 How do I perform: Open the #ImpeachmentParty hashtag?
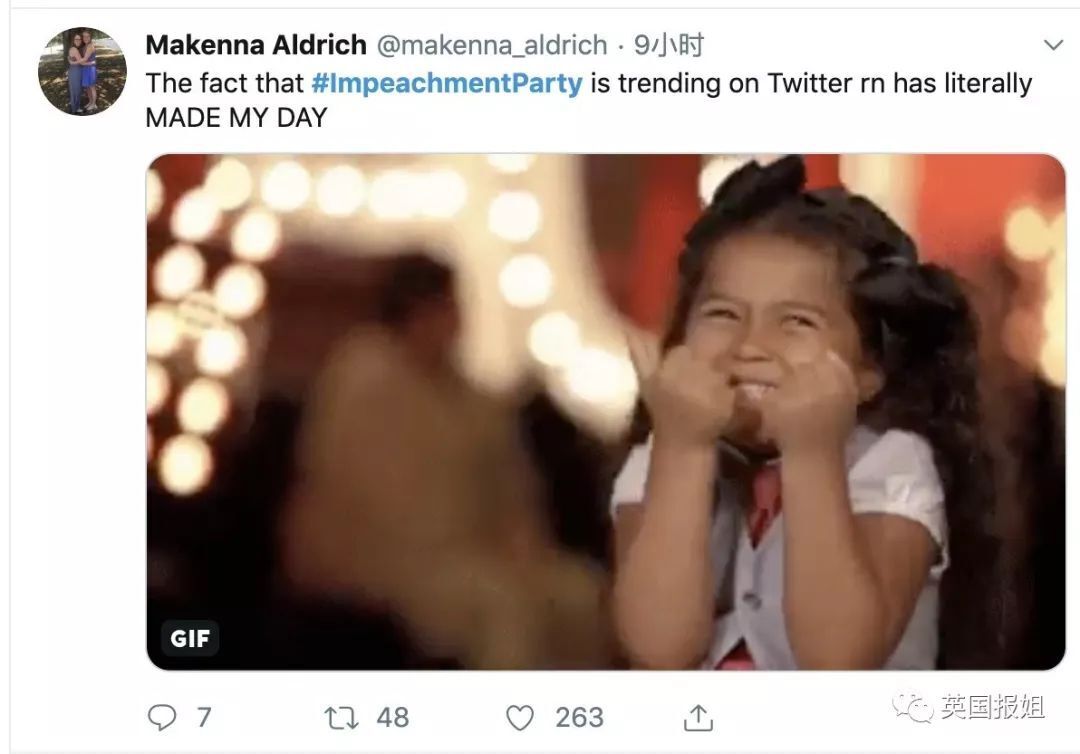tap(446, 83)
